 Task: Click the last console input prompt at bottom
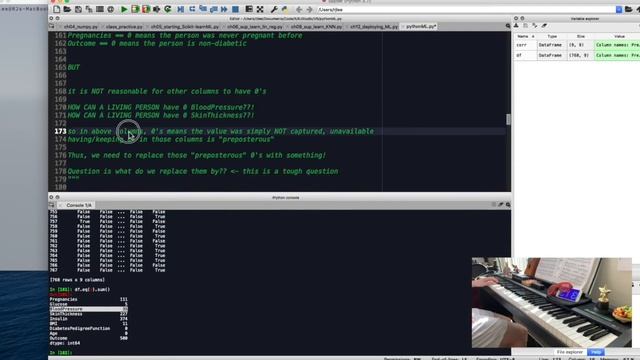pos(61,352)
